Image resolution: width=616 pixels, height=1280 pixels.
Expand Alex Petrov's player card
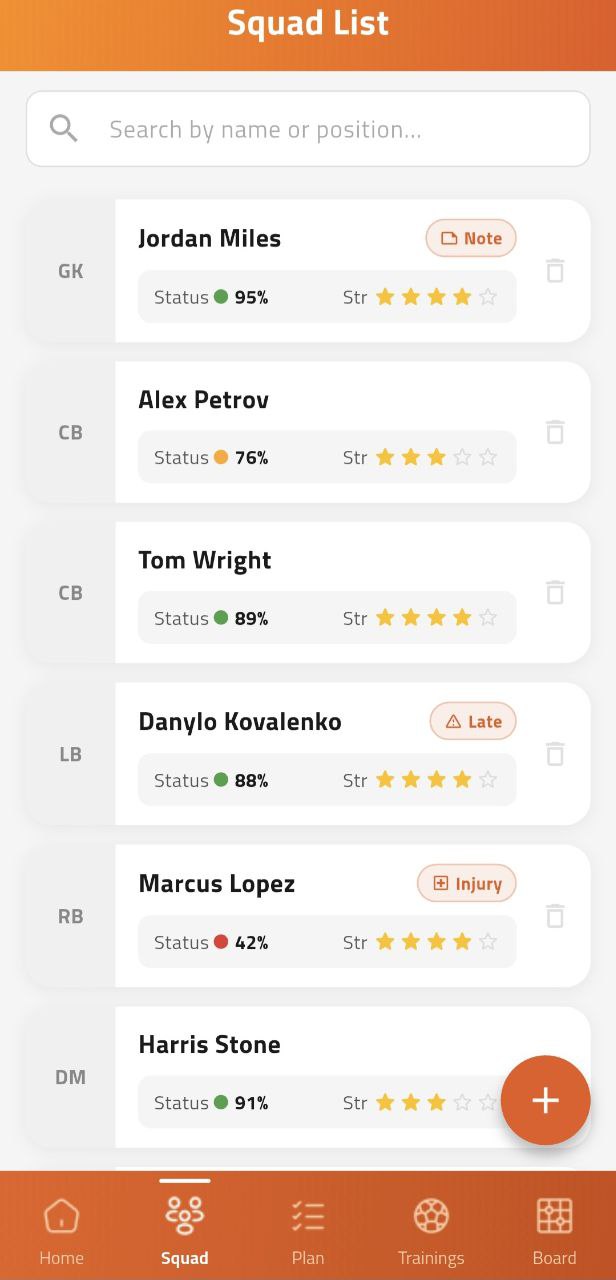(300, 400)
